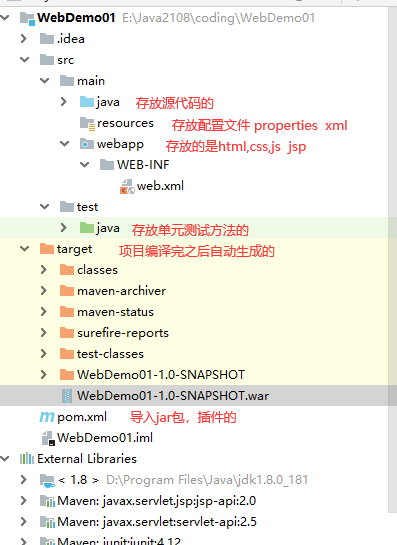The width and height of the screenshot is (397, 545).
Task: Click the maven-archiver folder icon
Action: pos(67,291)
